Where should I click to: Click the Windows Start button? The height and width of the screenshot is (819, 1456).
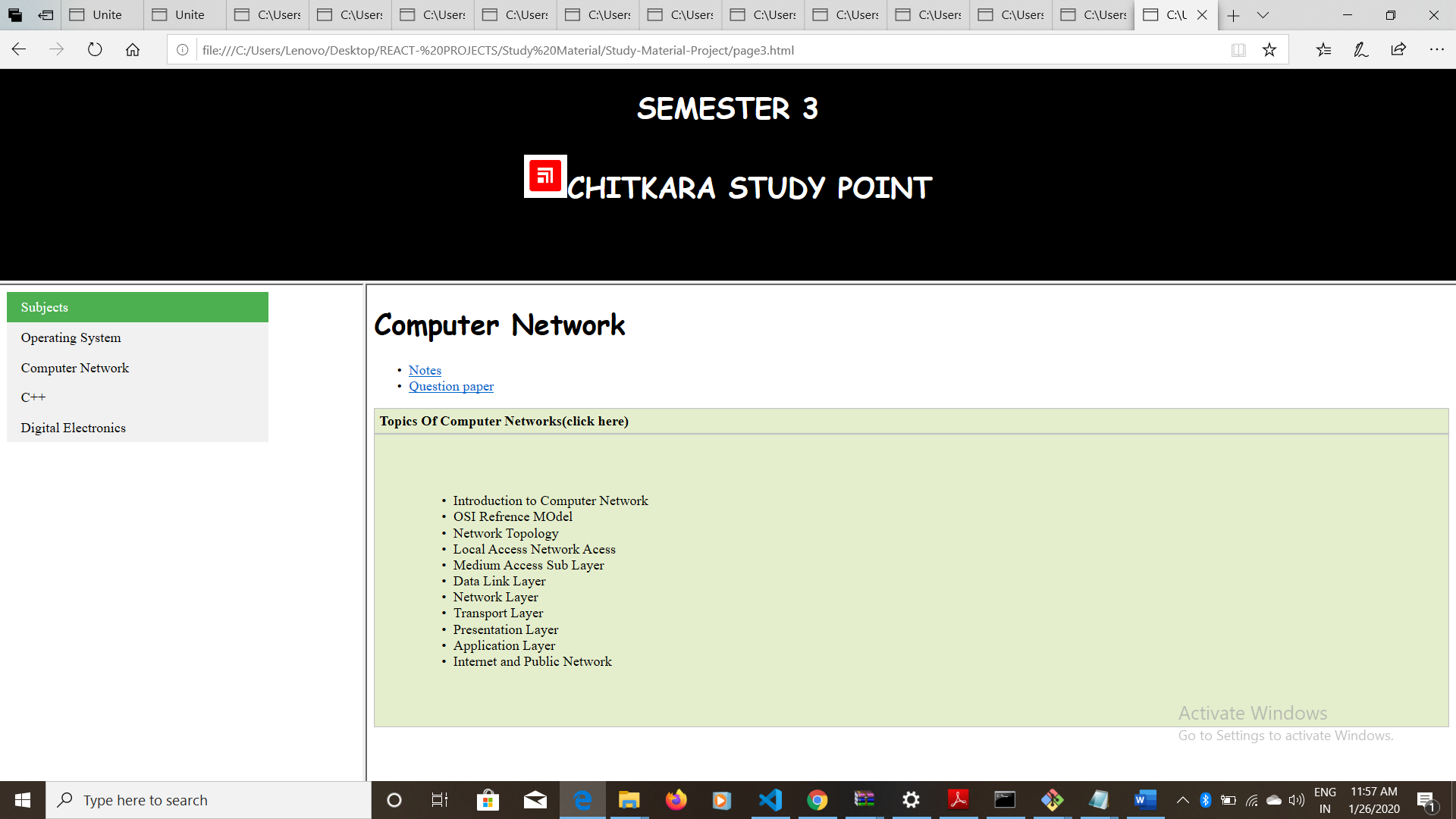[x=23, y=800]
